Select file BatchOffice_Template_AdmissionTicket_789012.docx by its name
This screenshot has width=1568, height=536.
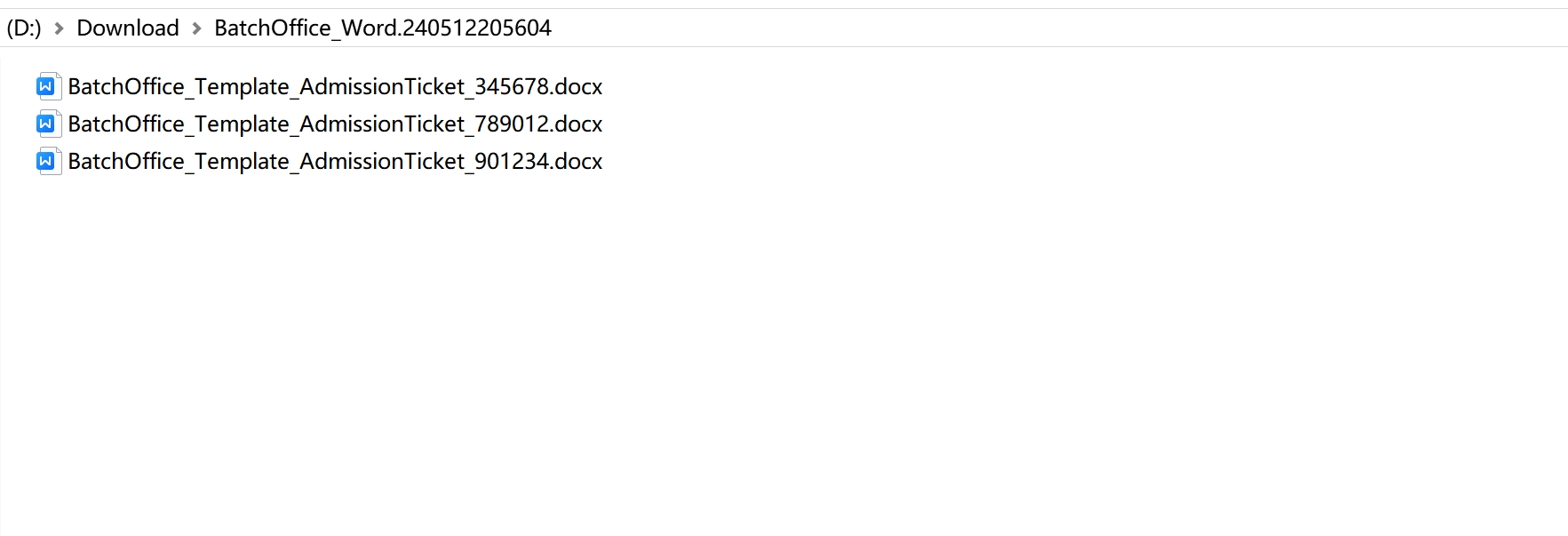pyautogui.click(x=335, y=124)
